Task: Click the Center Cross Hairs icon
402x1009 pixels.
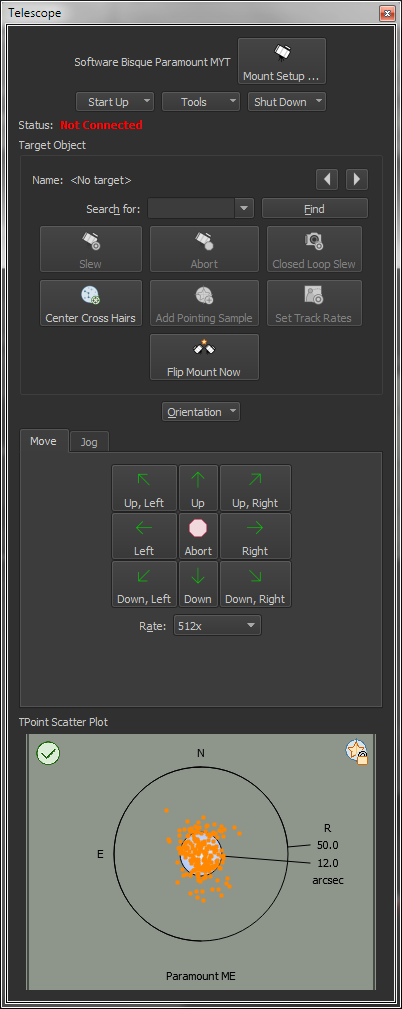Action: tap(91, 295)
